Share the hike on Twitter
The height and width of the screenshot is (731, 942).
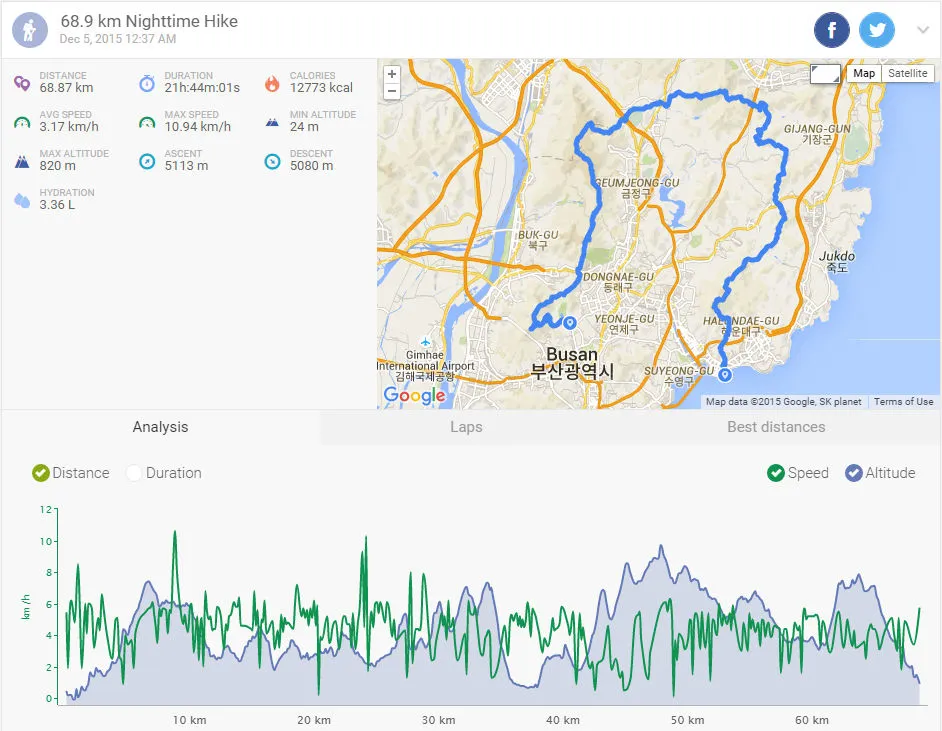(877, 29)
